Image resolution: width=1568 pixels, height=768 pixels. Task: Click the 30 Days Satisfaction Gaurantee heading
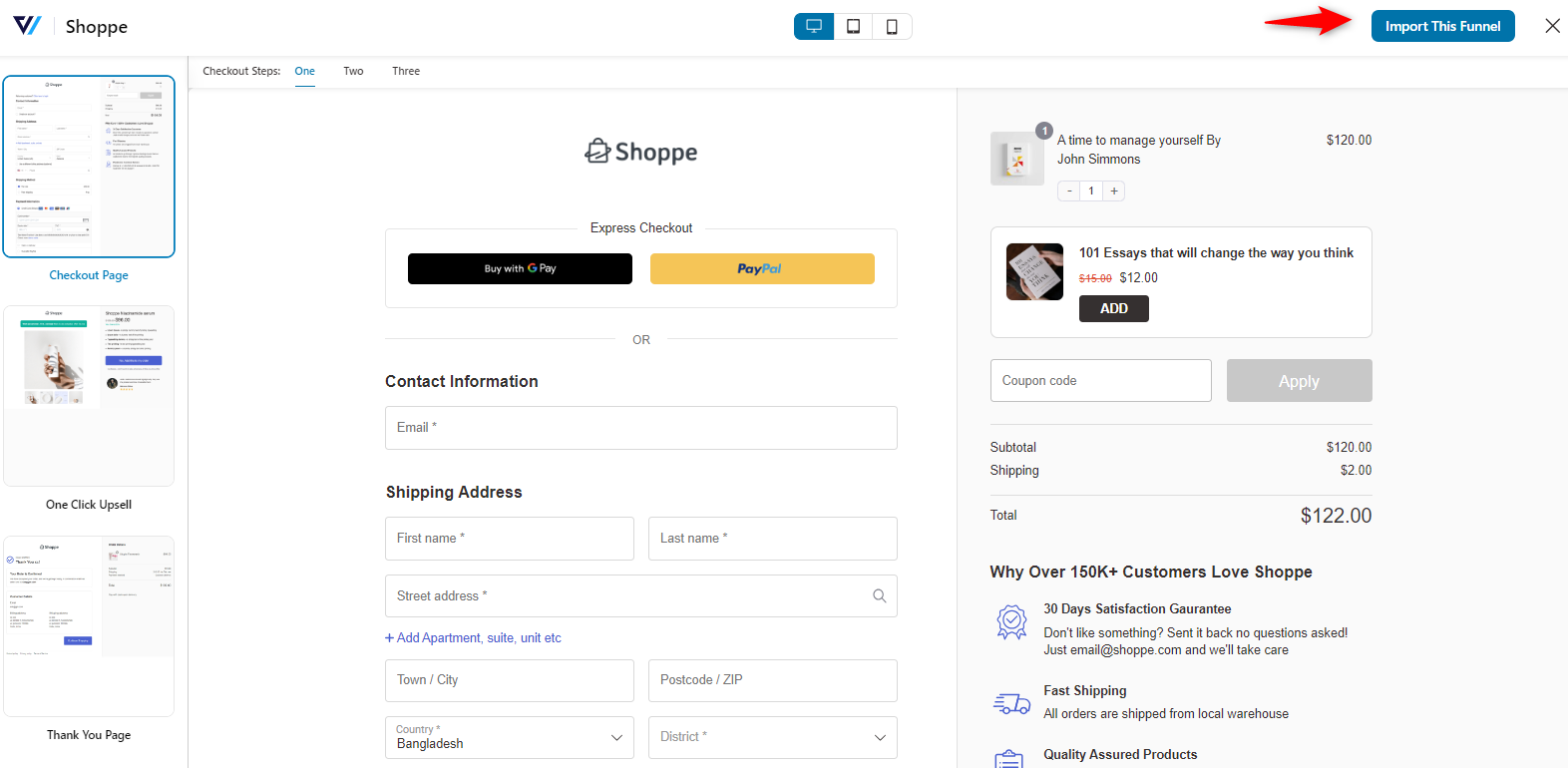[1137, 609]
